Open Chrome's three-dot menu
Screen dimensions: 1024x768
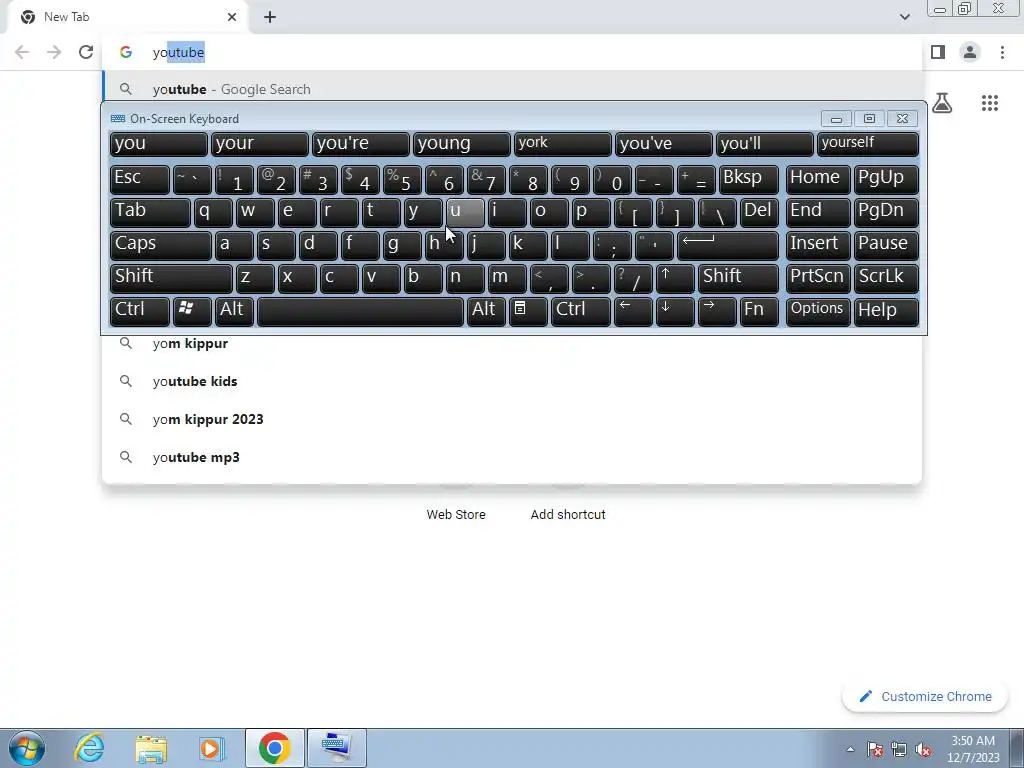pos(1002,52)
